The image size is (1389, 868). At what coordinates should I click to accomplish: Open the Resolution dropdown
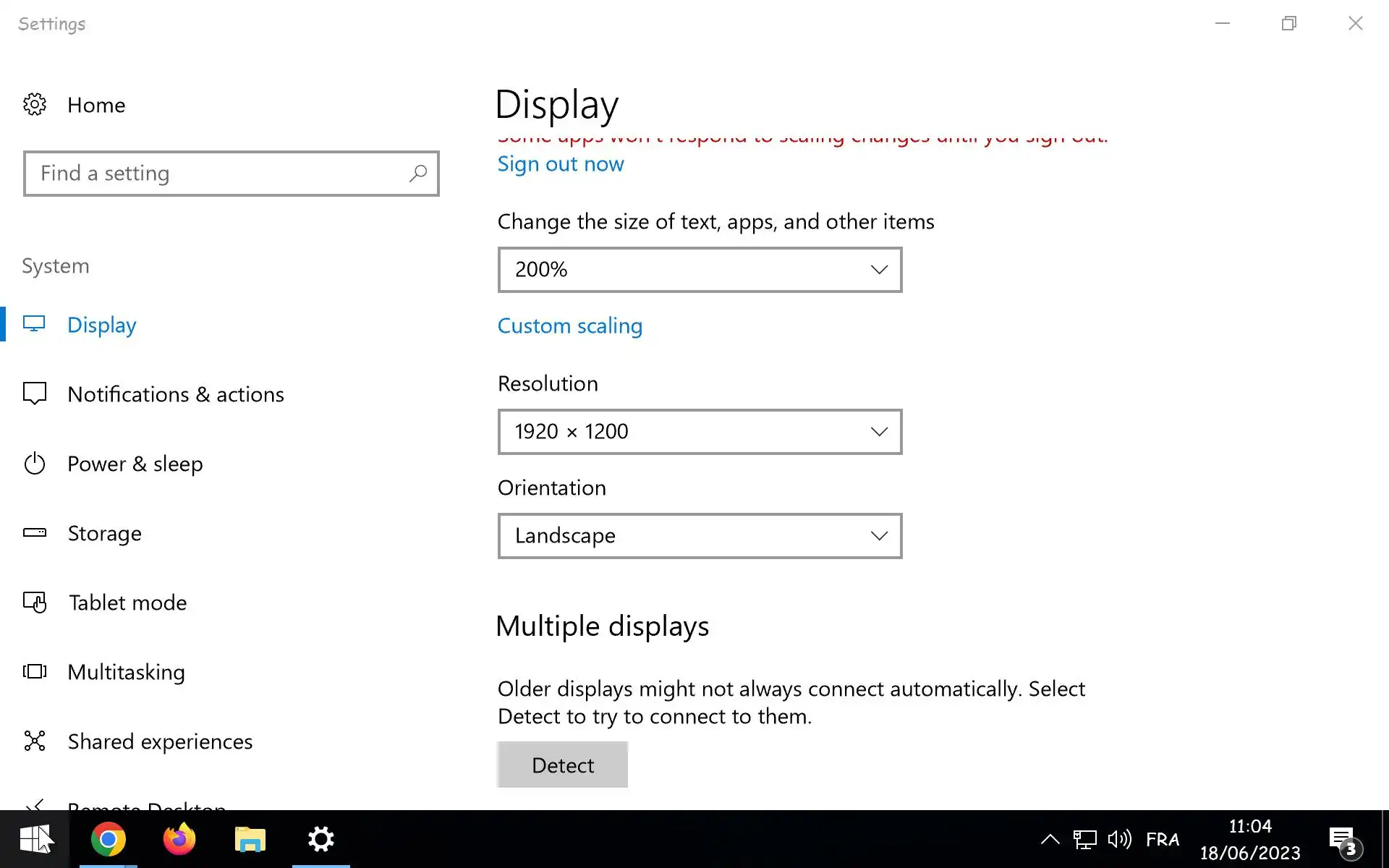coord(699,432)
